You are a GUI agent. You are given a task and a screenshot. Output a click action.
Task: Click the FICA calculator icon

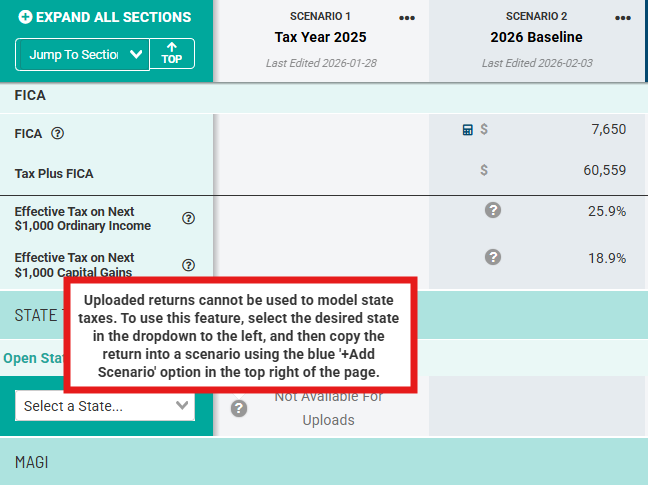(467, 129)
